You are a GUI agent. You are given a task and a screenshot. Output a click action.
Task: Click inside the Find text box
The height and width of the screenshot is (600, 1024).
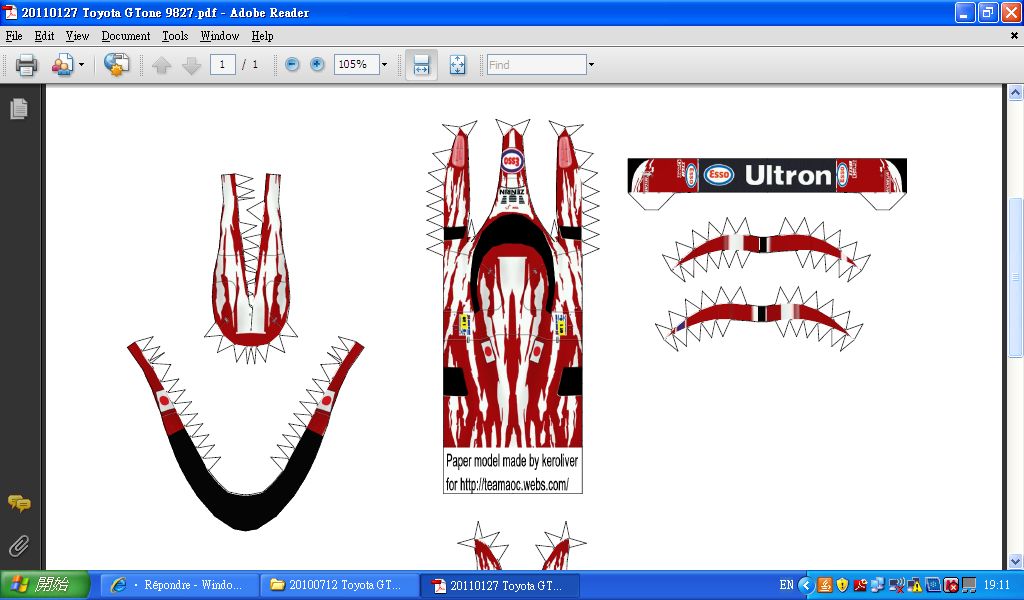tap(536, 65)
